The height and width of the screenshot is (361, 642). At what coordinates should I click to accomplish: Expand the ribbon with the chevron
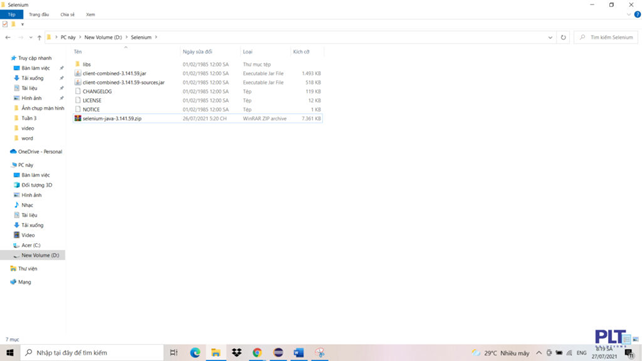(x=628, y=14)
